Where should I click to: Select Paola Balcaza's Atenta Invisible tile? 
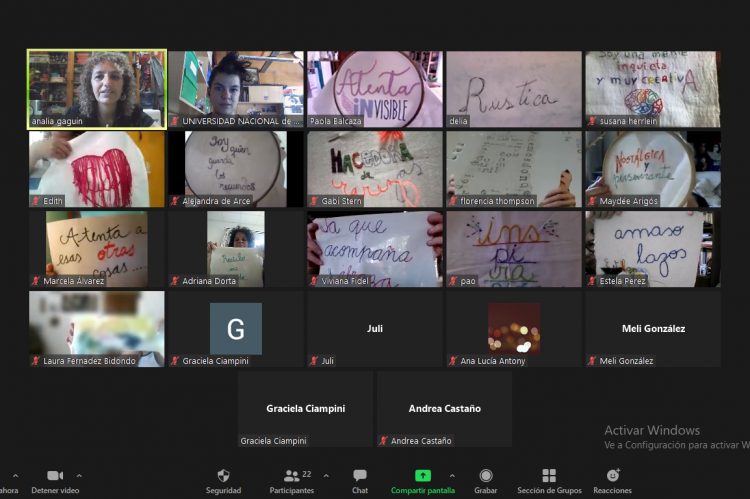pos(375,89)
